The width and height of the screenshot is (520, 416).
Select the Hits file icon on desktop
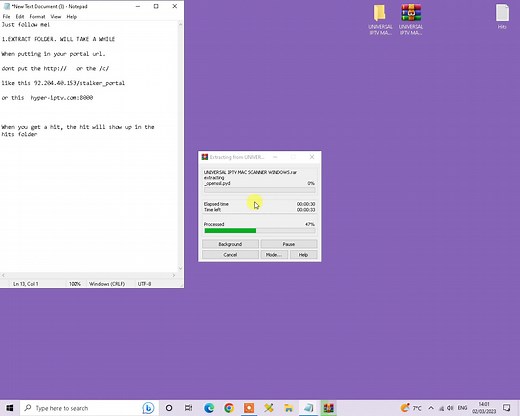tap(502, 17)
